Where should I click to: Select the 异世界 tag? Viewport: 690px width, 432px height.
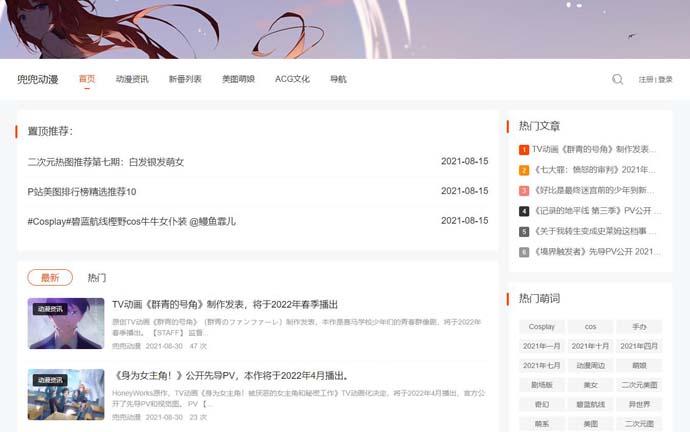tap(639, 404)
